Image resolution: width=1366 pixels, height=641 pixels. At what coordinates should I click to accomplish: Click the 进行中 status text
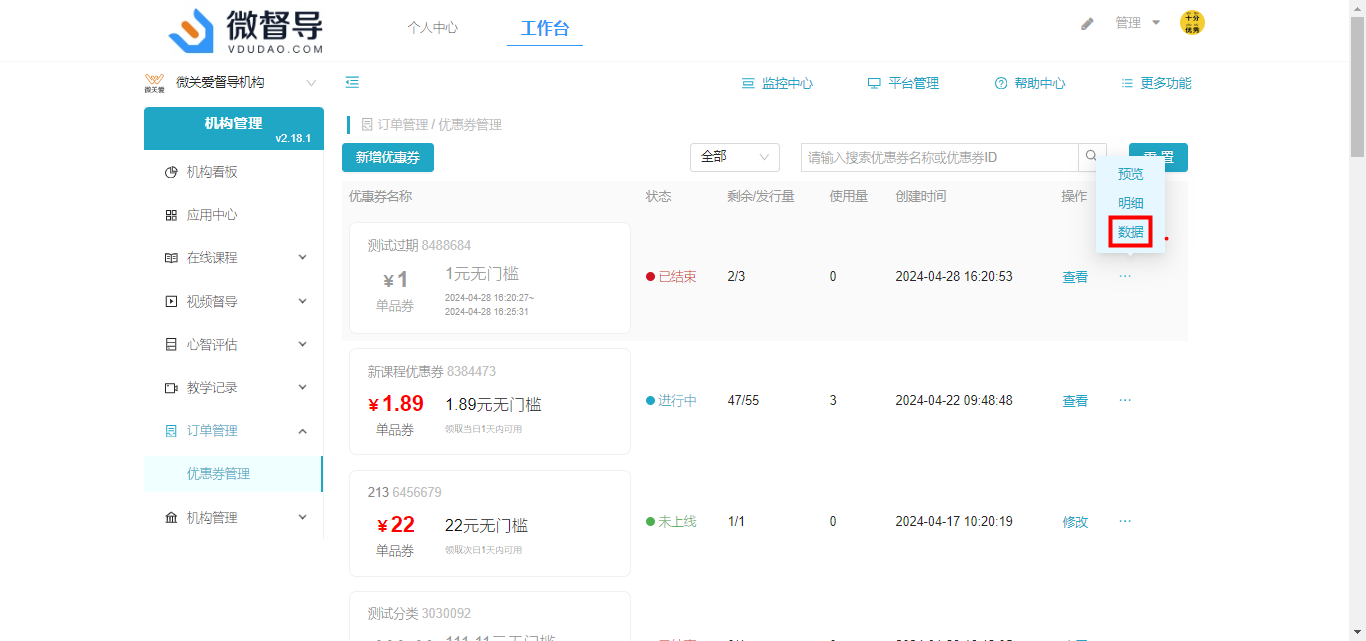point(677,401)
